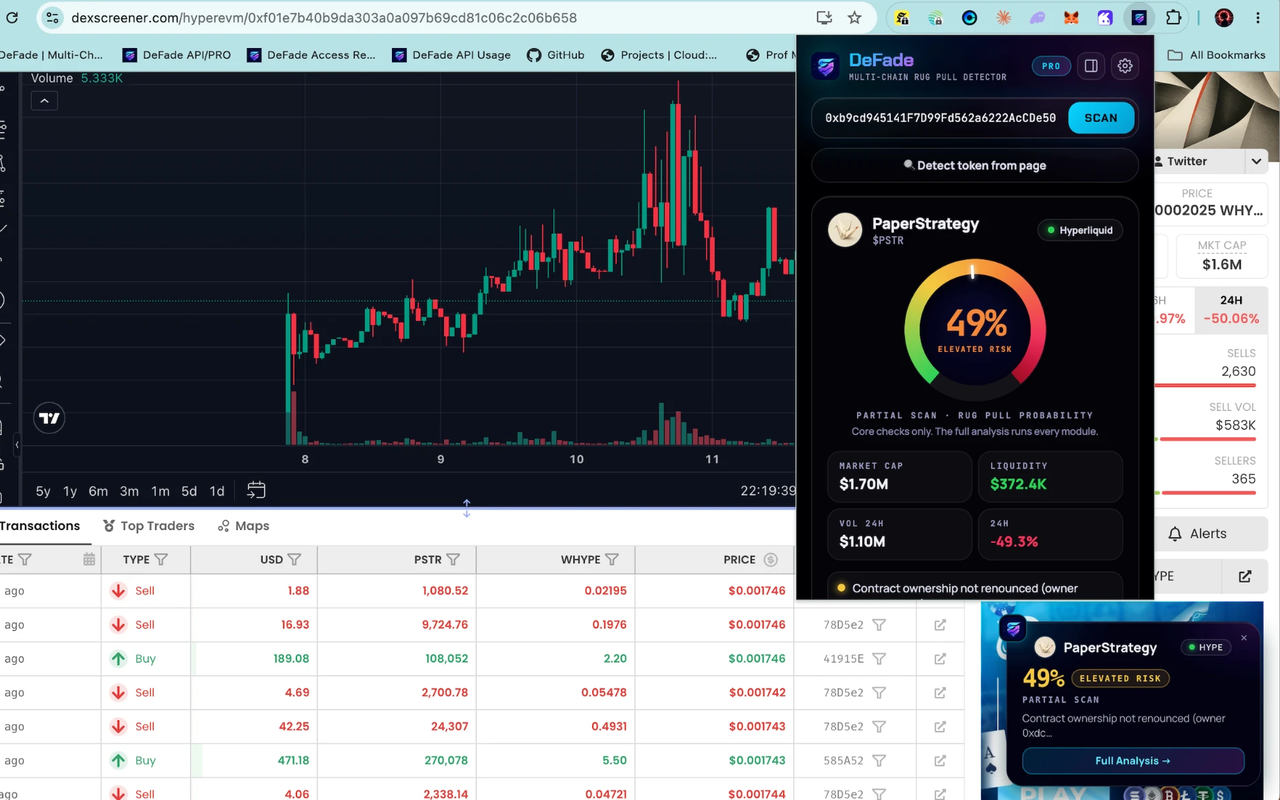The image size is (1280, 800).
Task: Click the TradingView logo on chart
Action: pyautogui.click(x=49, y=419)
